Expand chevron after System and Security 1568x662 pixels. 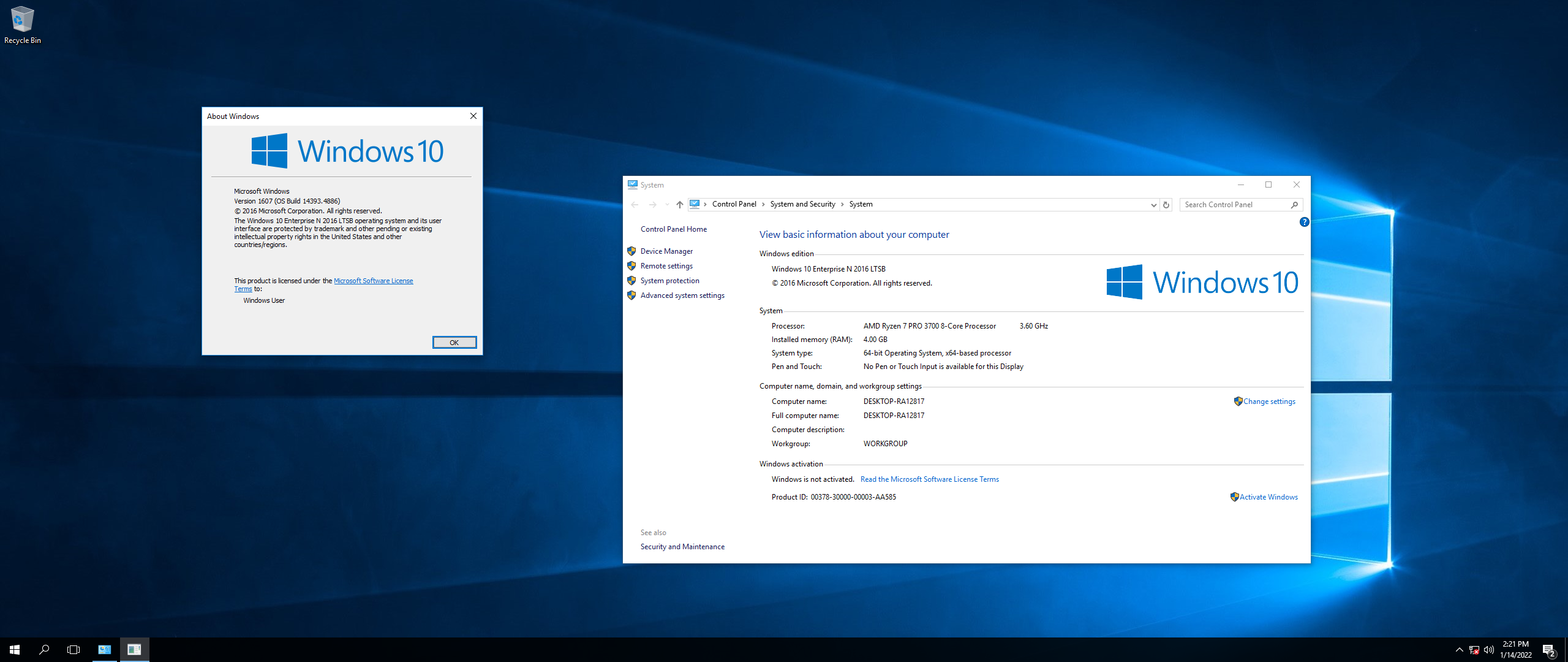coord(842,204)
